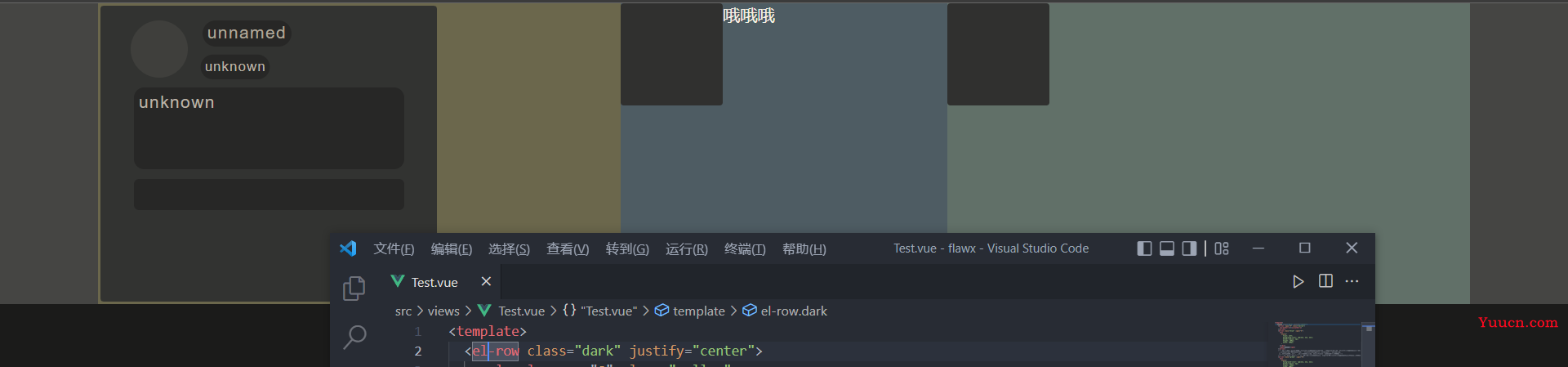Expand the views breadcrumb segment
Screen dimensions: 1568x367
pos(443,311)
